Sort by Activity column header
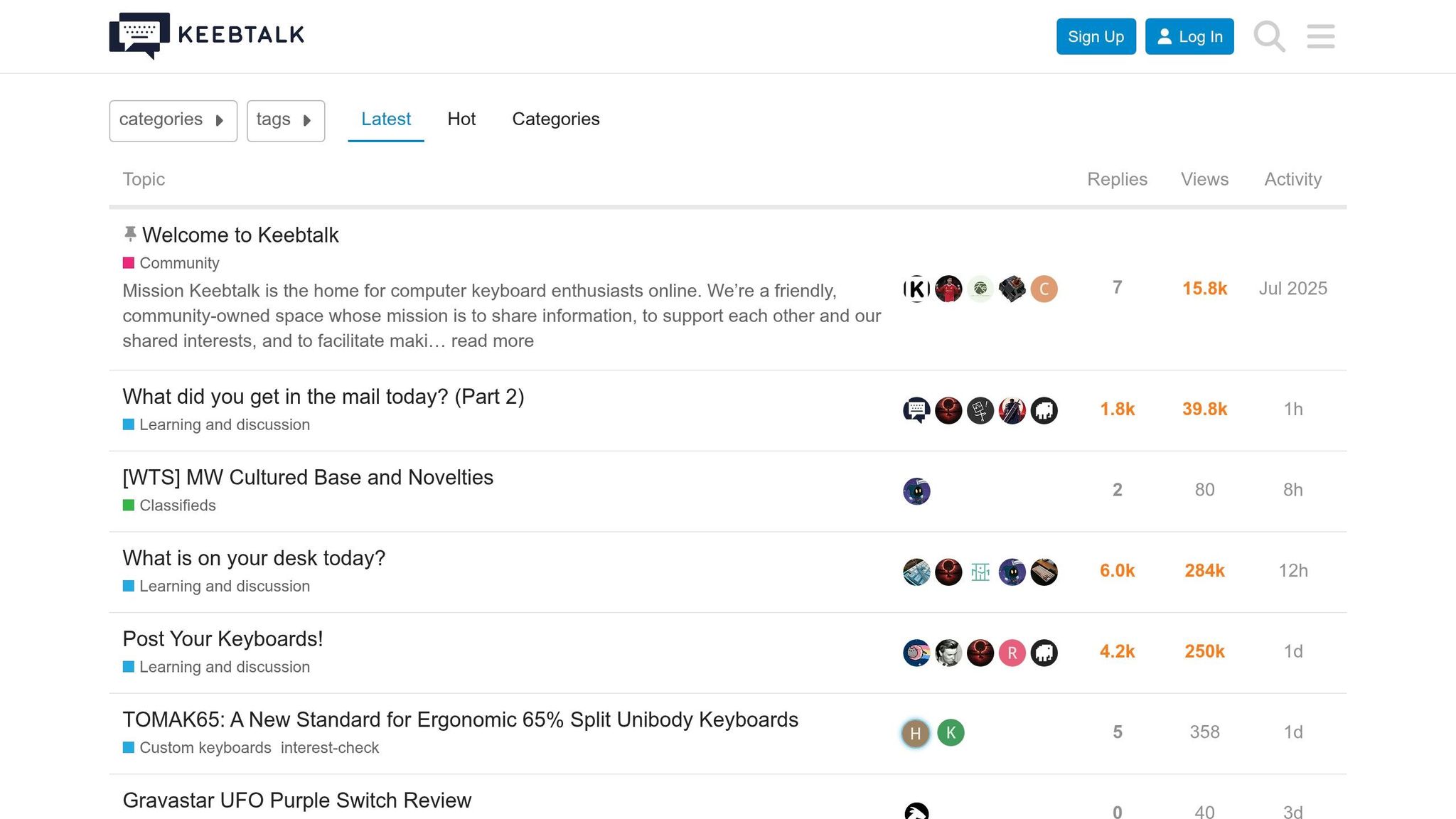1456x819 pixels. point(1292,179)
